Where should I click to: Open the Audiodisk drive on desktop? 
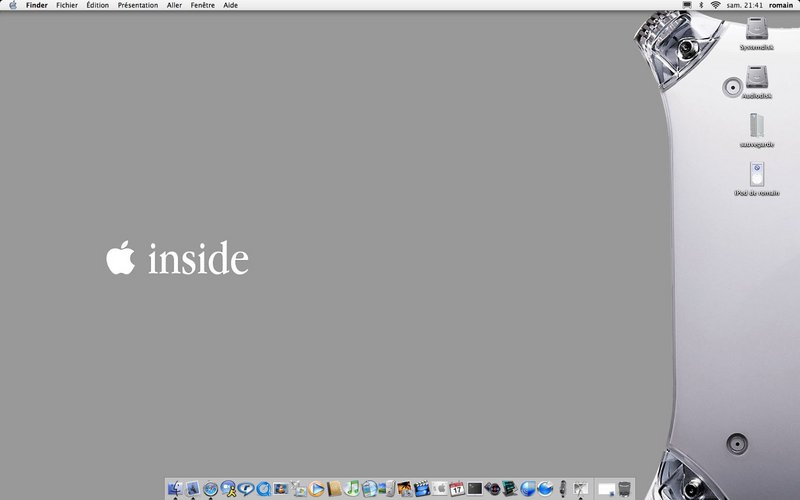(757, 80)
